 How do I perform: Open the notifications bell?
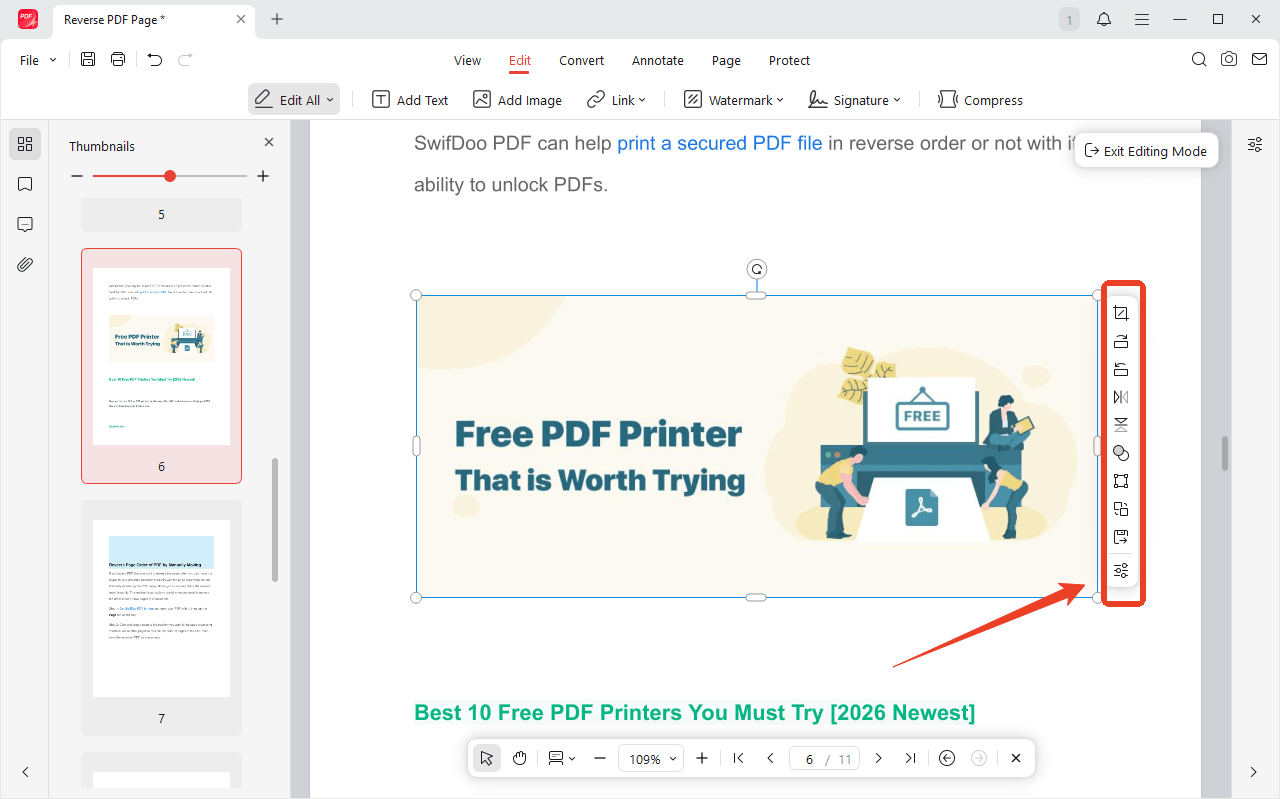click(1105, 19)
